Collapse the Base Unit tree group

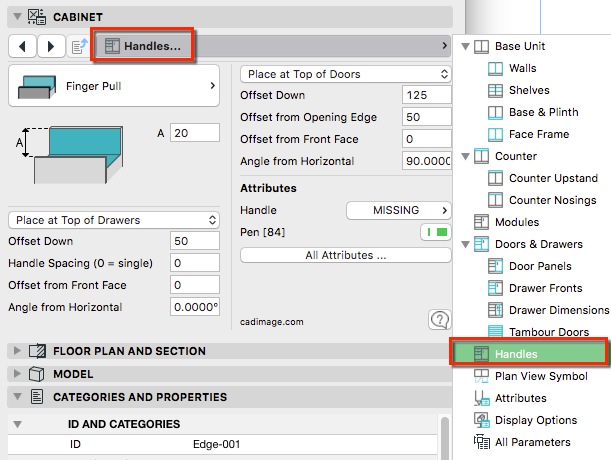466,47
